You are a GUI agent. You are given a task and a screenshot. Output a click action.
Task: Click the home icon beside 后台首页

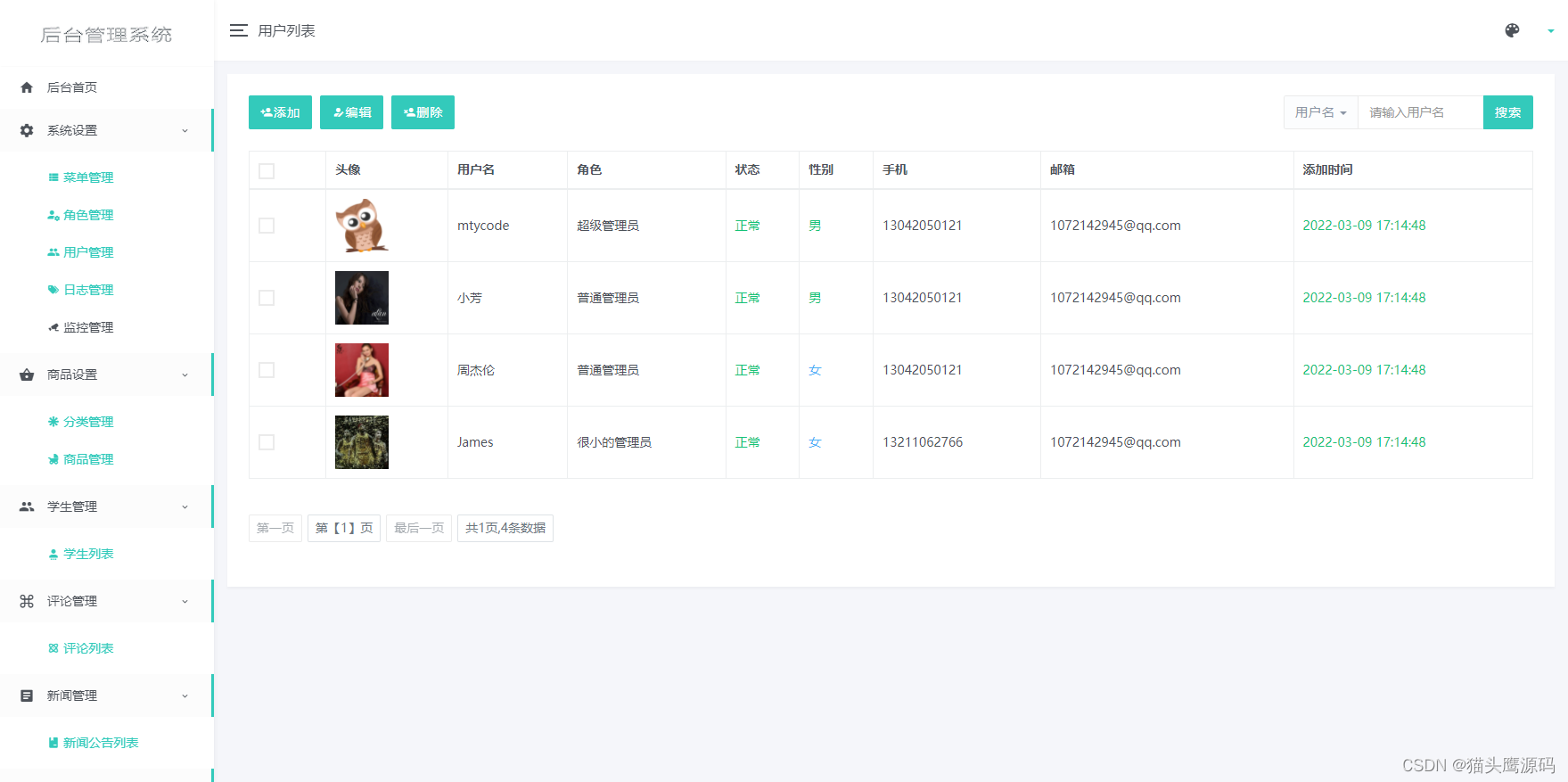27,87
